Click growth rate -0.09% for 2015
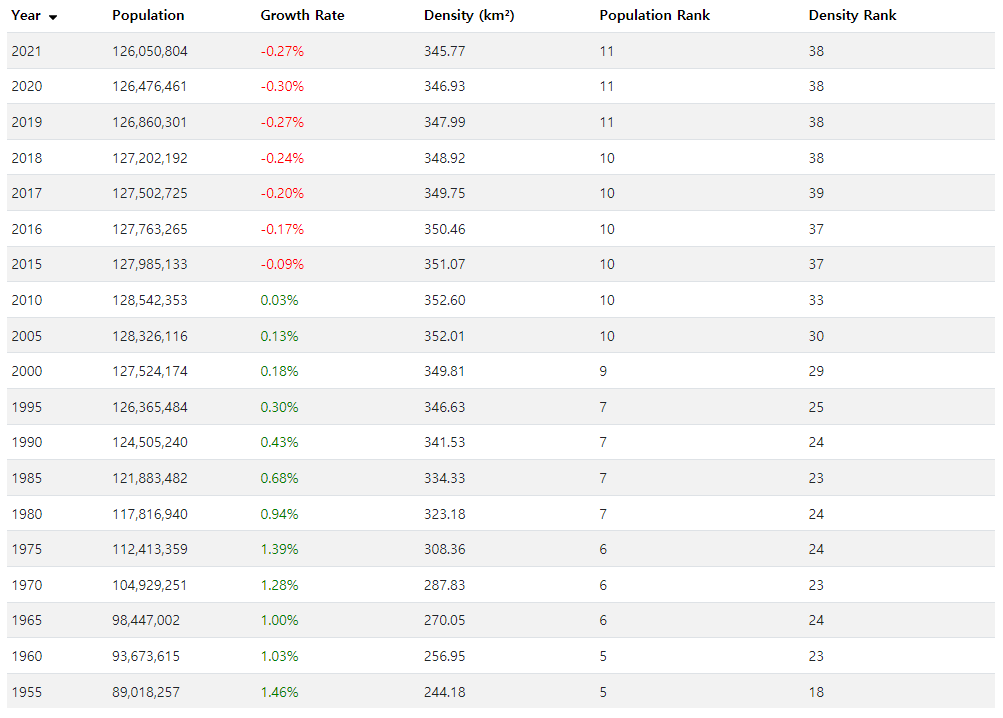Screen dimensions: 1003x718 pyautogui.click(x=282, y=264)
